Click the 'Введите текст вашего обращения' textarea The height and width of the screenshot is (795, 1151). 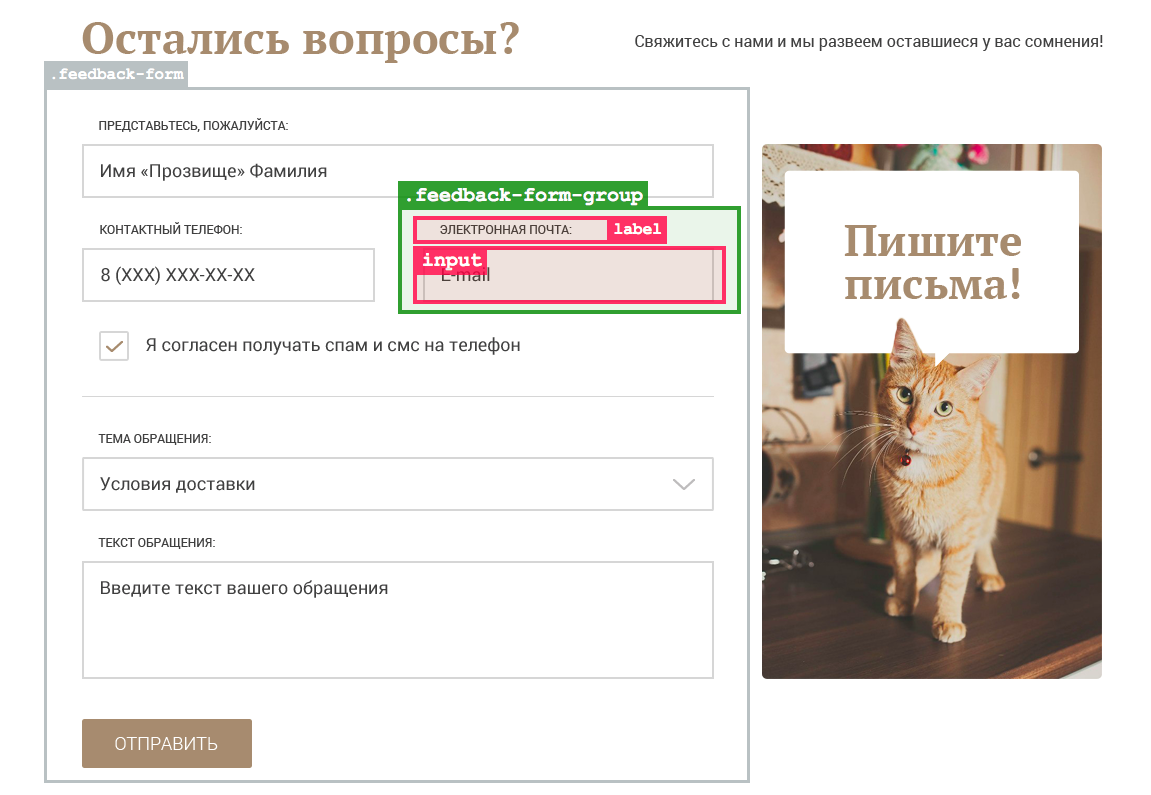(397, 619)
